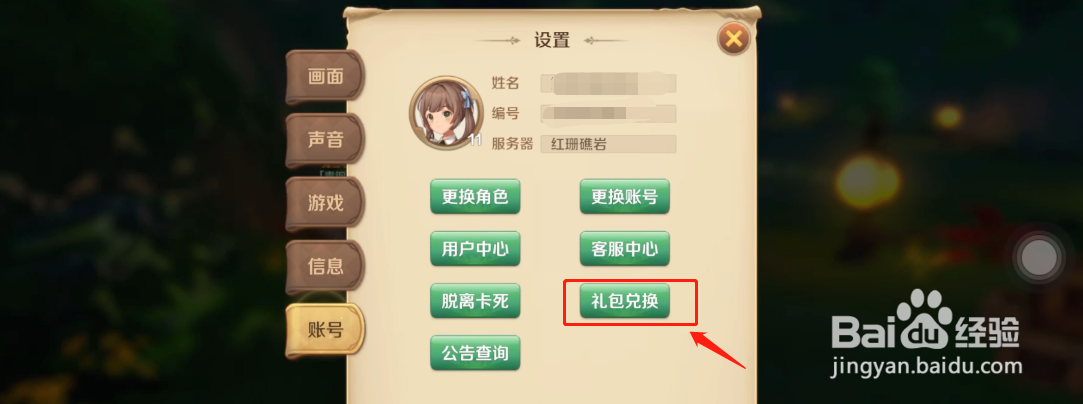Open the 画面 settings tab
The width and height of the screenshot is (1083, 404).
325,77
